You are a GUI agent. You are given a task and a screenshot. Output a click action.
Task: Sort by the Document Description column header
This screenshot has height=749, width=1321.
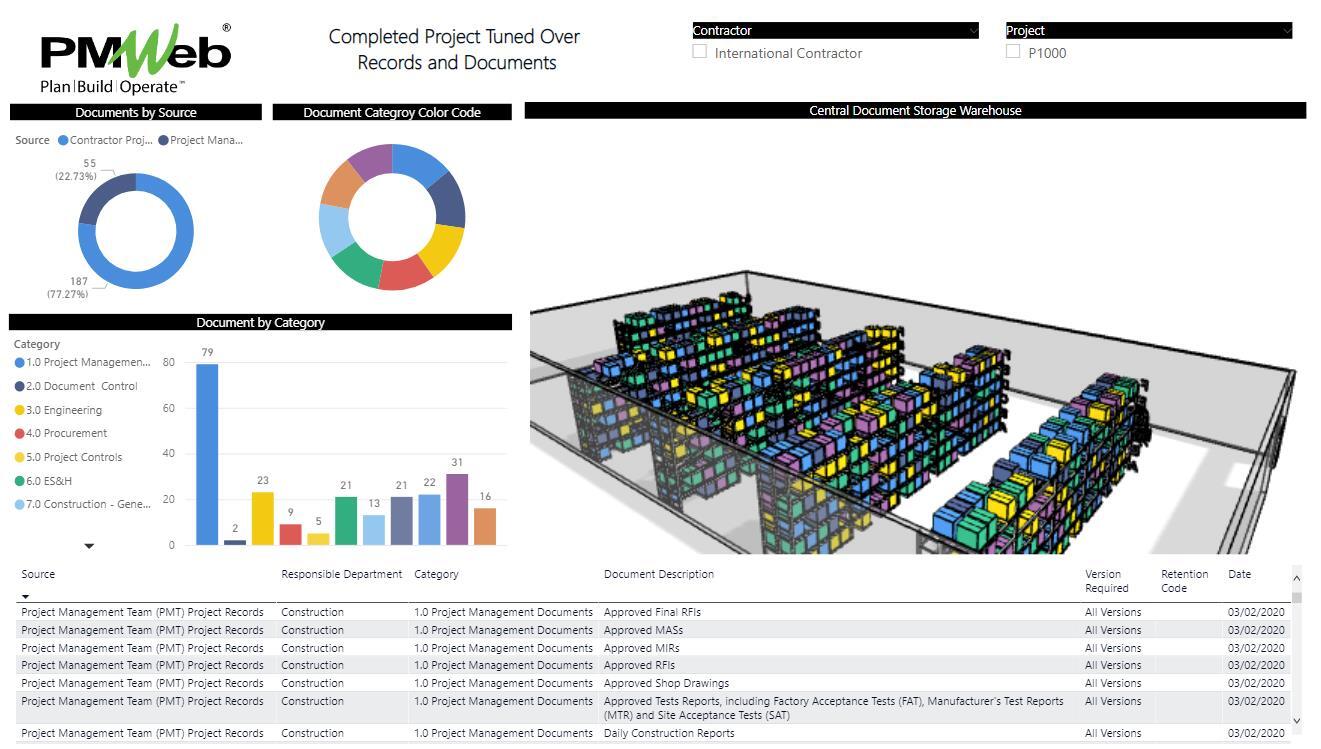click(658, 575)
